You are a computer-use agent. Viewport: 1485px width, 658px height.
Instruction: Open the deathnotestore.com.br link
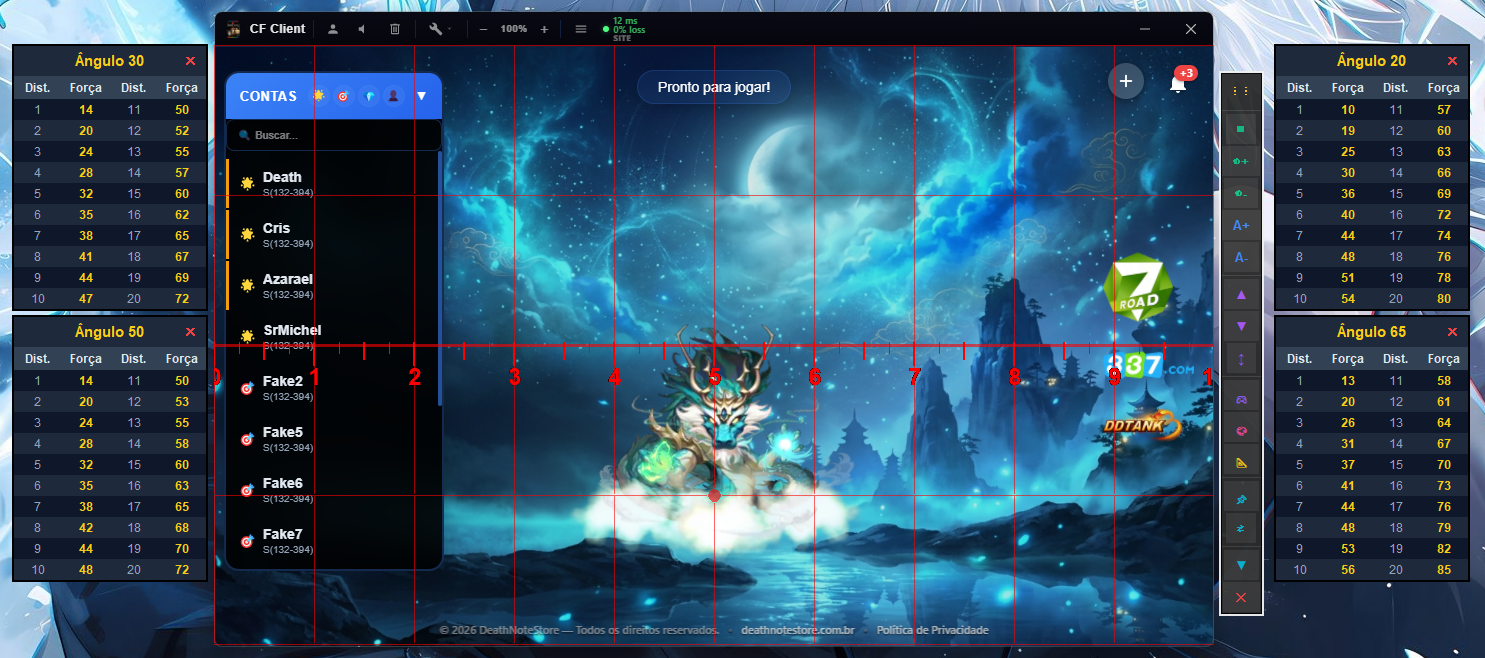[797, 630]
